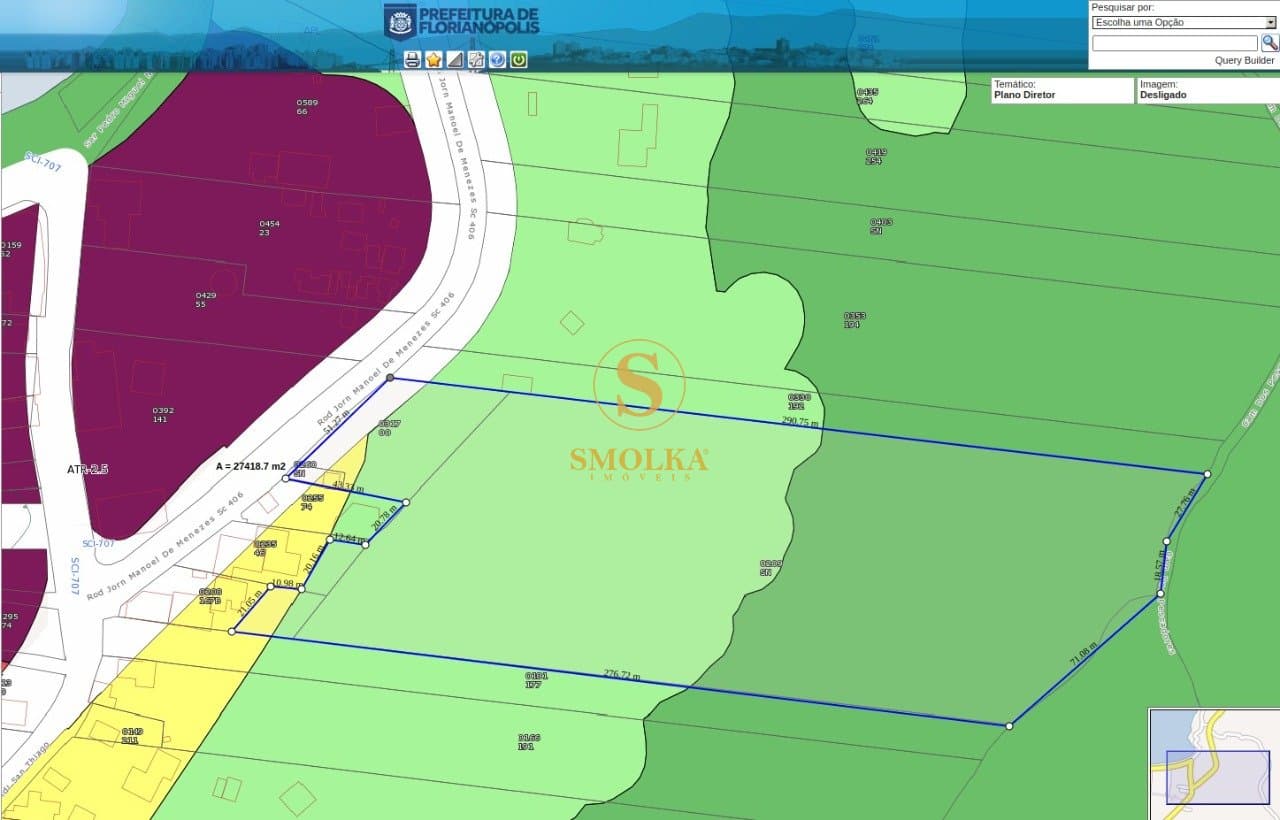Click the '51.27 m' edge length label
The image size is (1280, 820).
(337, 423)
